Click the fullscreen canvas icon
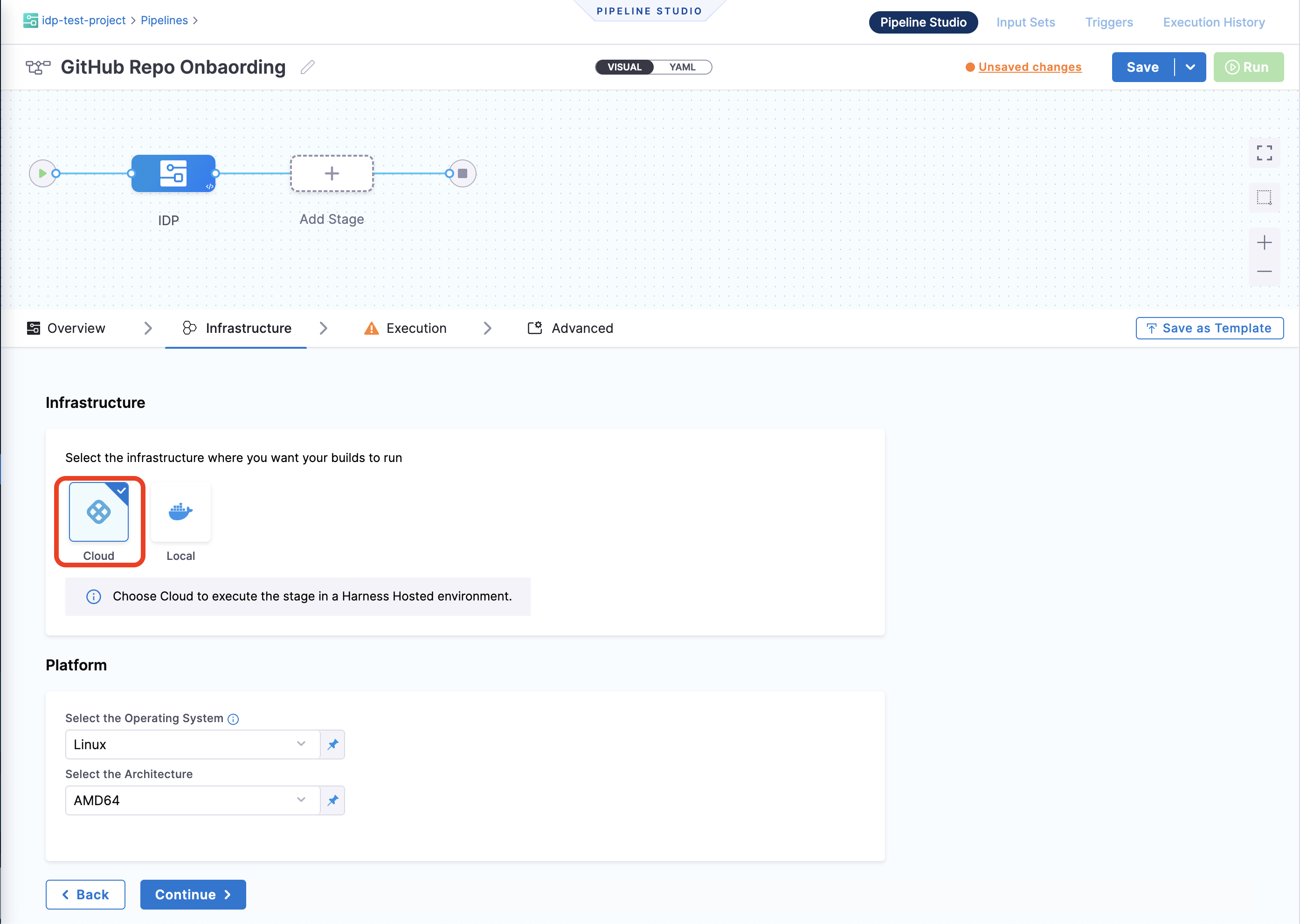 click(1264, 153)
